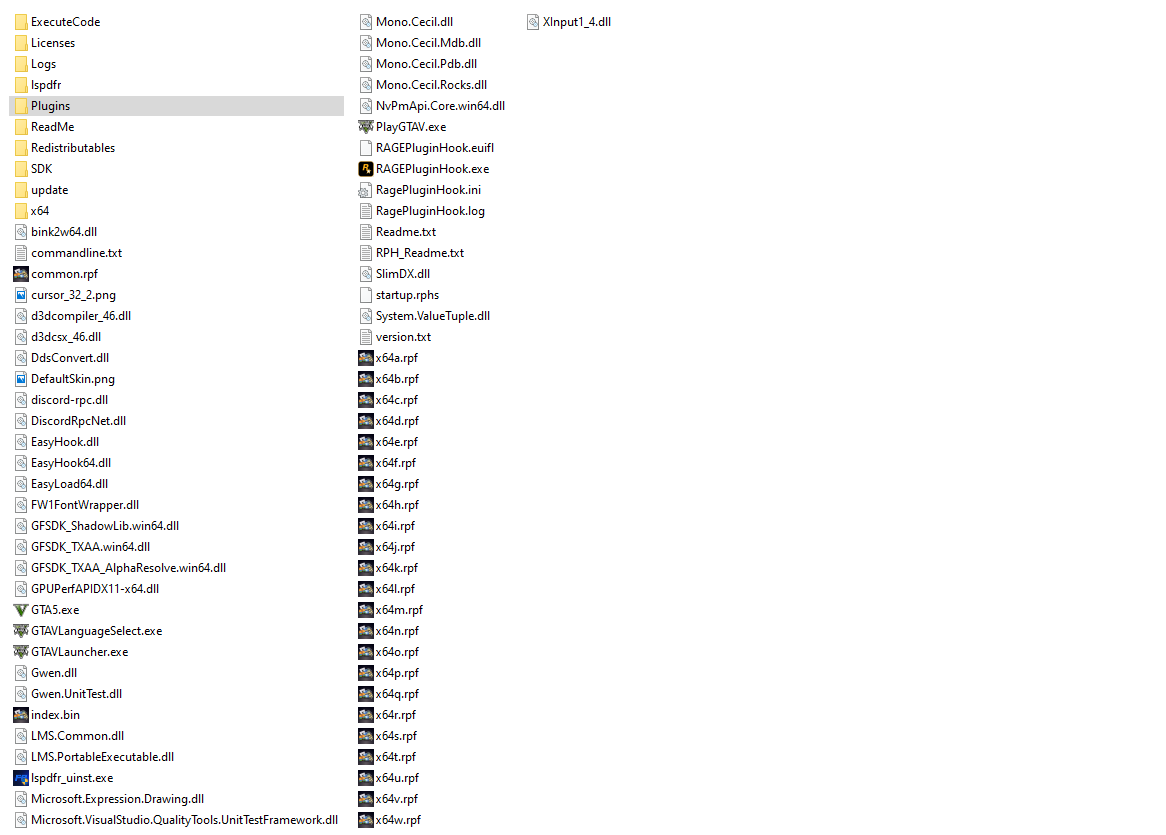Select the lspdfr_uinst.exe icon

pyautogui.click(x=21, y=778)
